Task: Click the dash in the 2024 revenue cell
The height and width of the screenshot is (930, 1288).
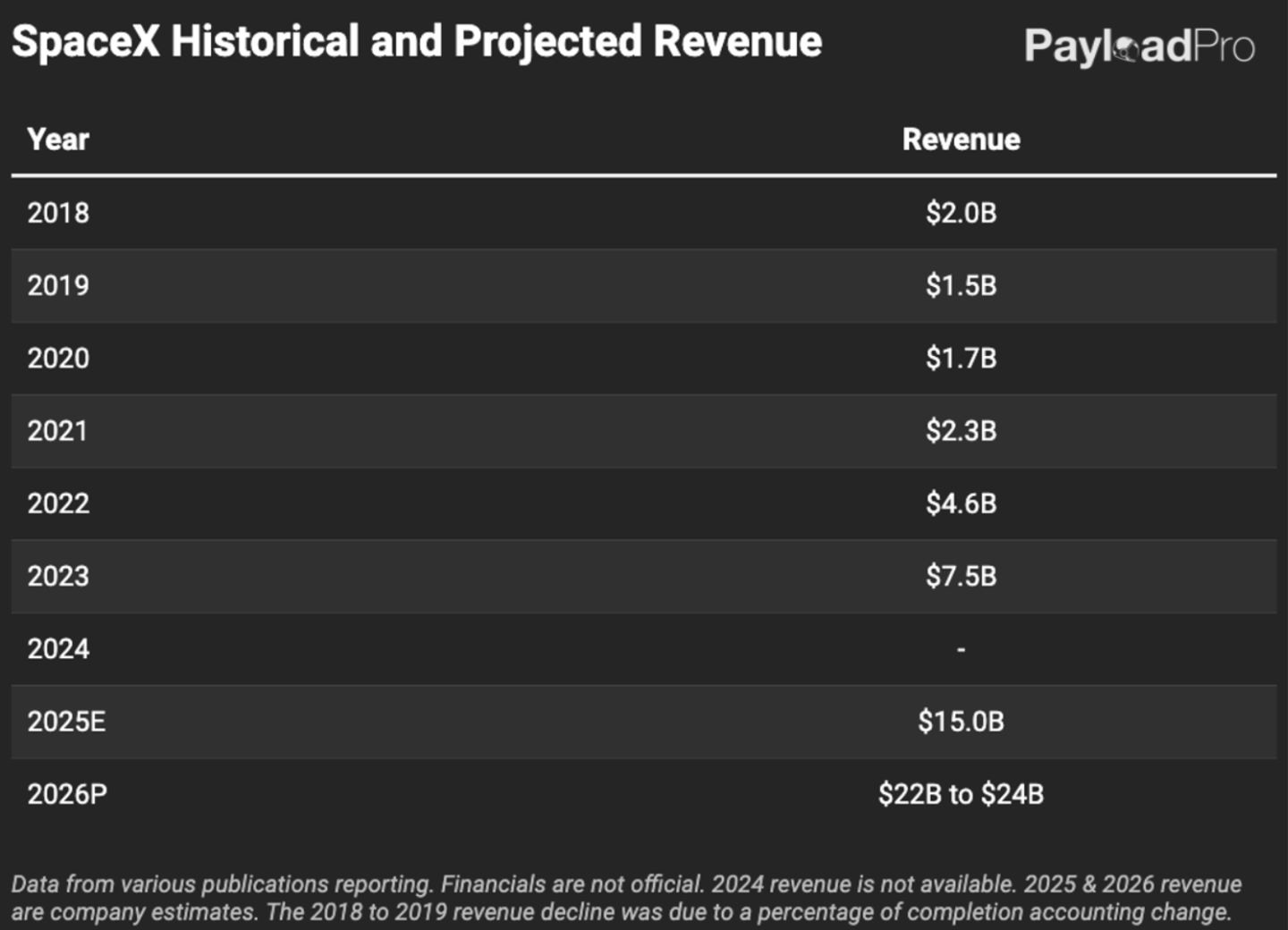Action: 961,649
